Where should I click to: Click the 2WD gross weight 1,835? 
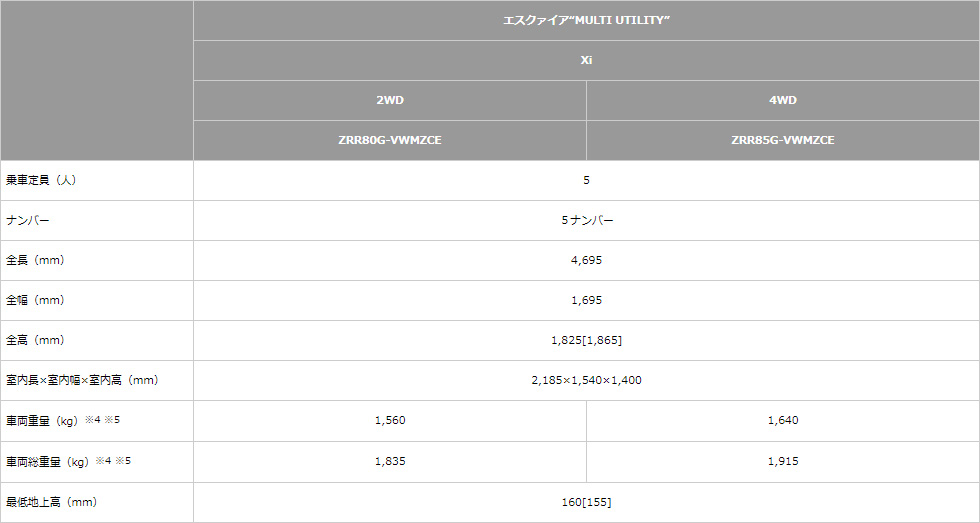390,461
